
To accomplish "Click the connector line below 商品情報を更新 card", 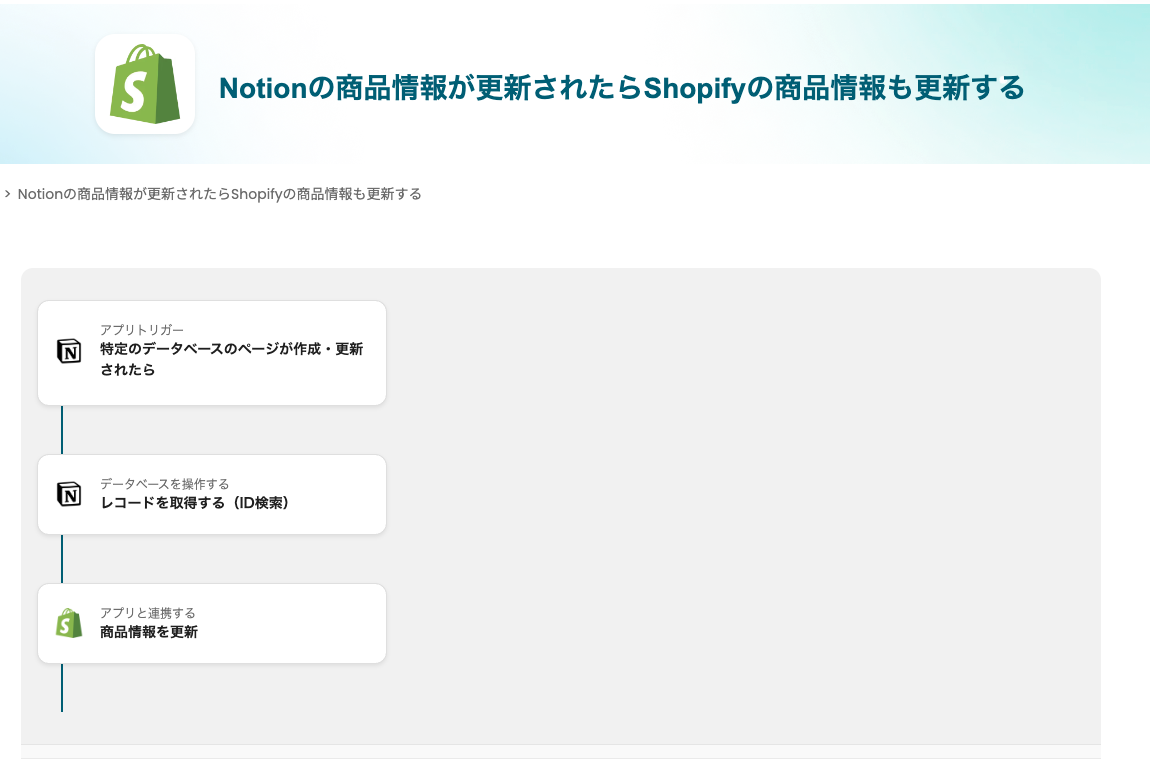I will click(62, 688).
